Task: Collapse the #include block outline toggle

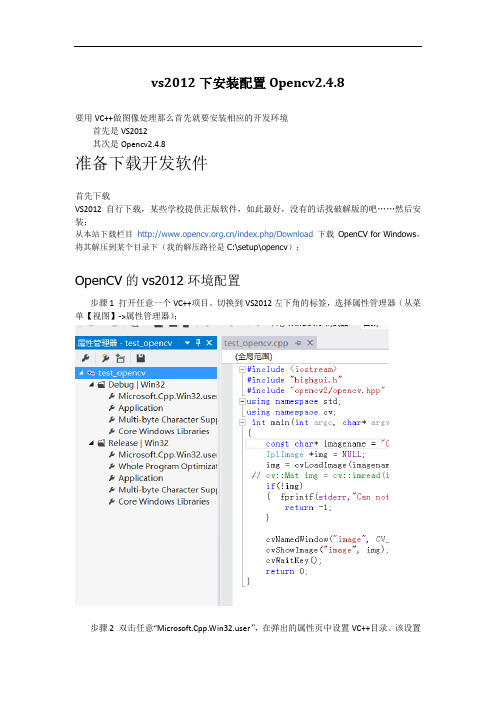Action: [x=242, y=369]
